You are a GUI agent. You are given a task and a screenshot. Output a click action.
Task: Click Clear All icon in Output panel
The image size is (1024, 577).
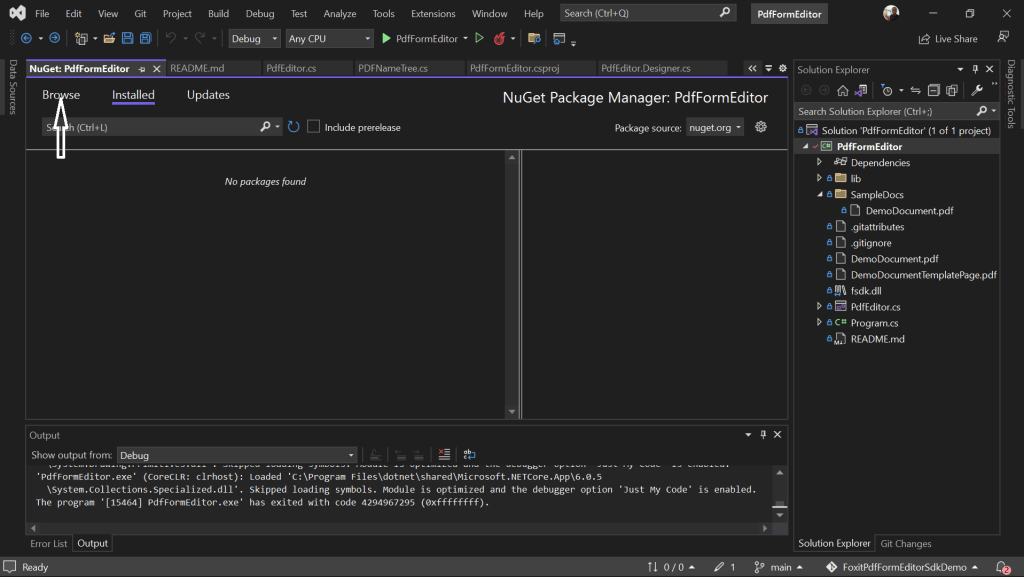click(444, 454)
